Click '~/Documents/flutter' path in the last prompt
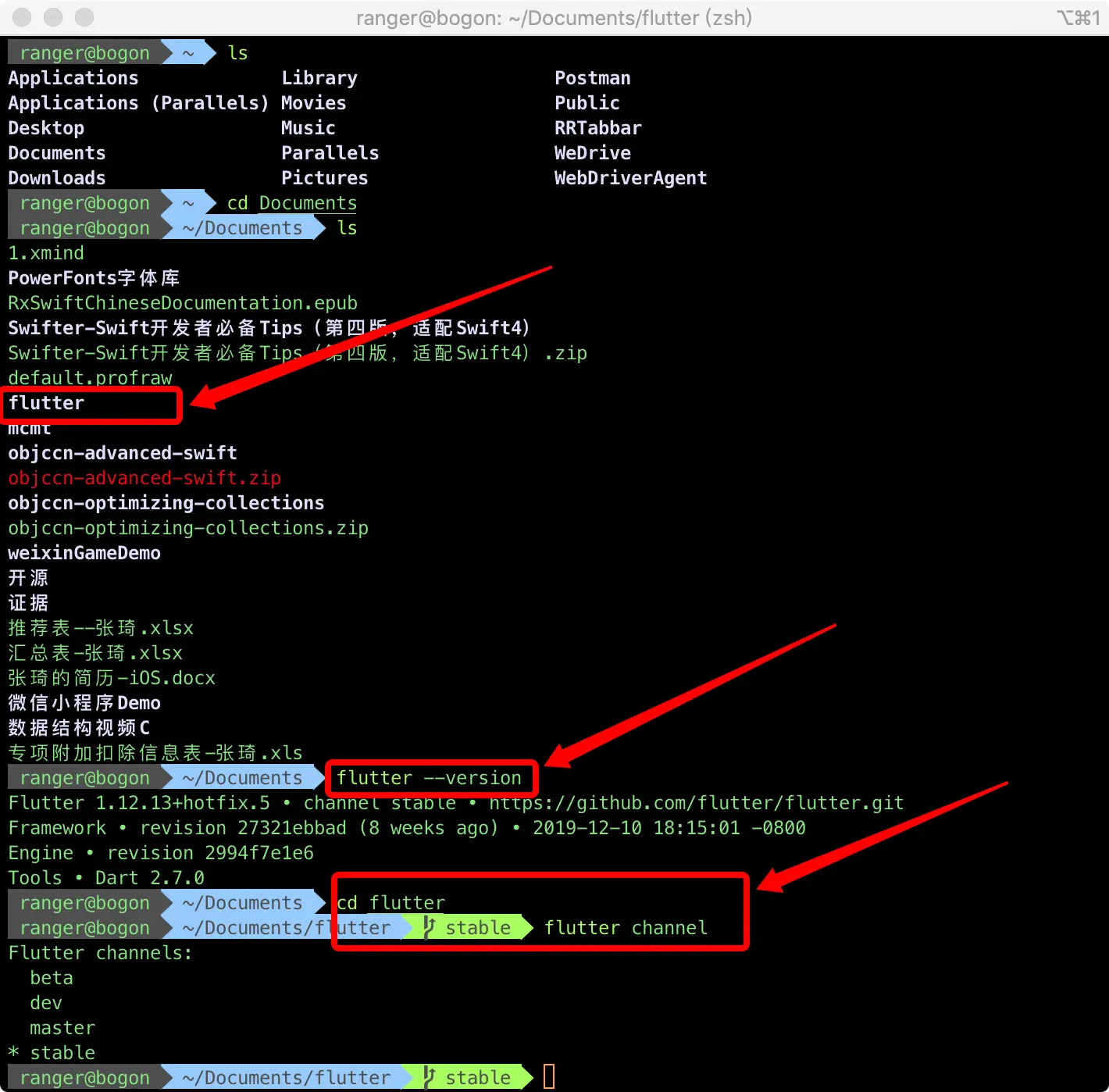The width and height of the screenshot is (1109, 1092). 287,1078
